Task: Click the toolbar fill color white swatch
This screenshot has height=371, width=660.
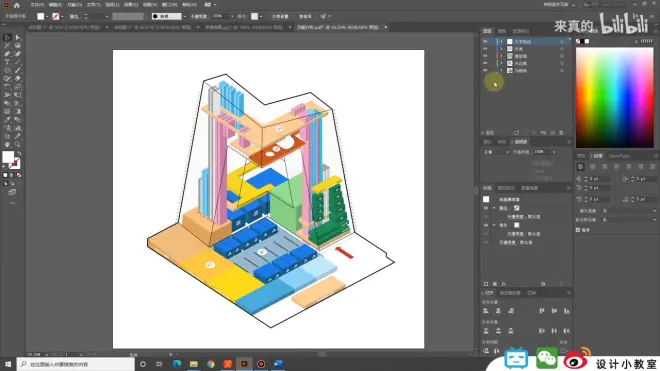Action: [x=8, y=157]
